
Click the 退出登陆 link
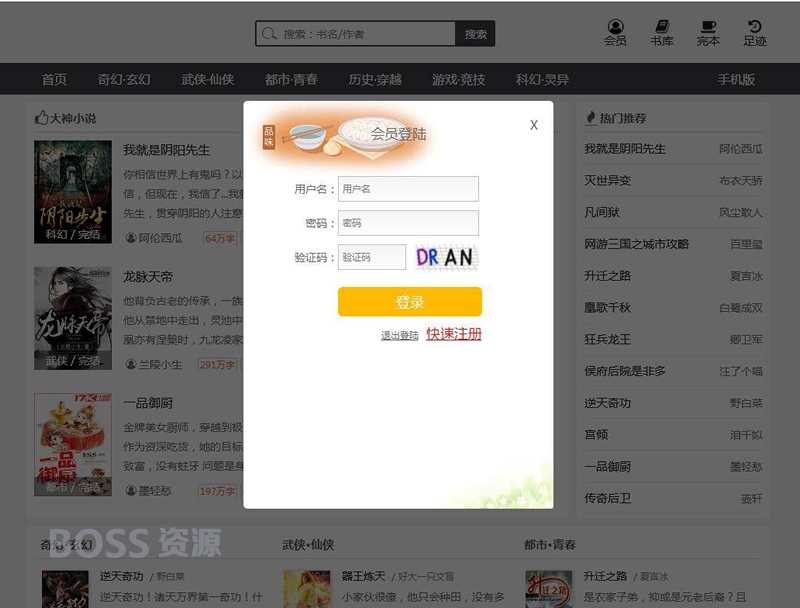click(399, 335)
